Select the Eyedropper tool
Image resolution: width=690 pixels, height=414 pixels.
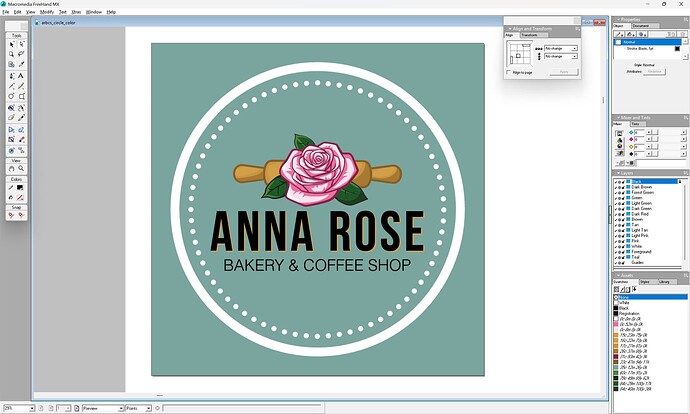22,65
